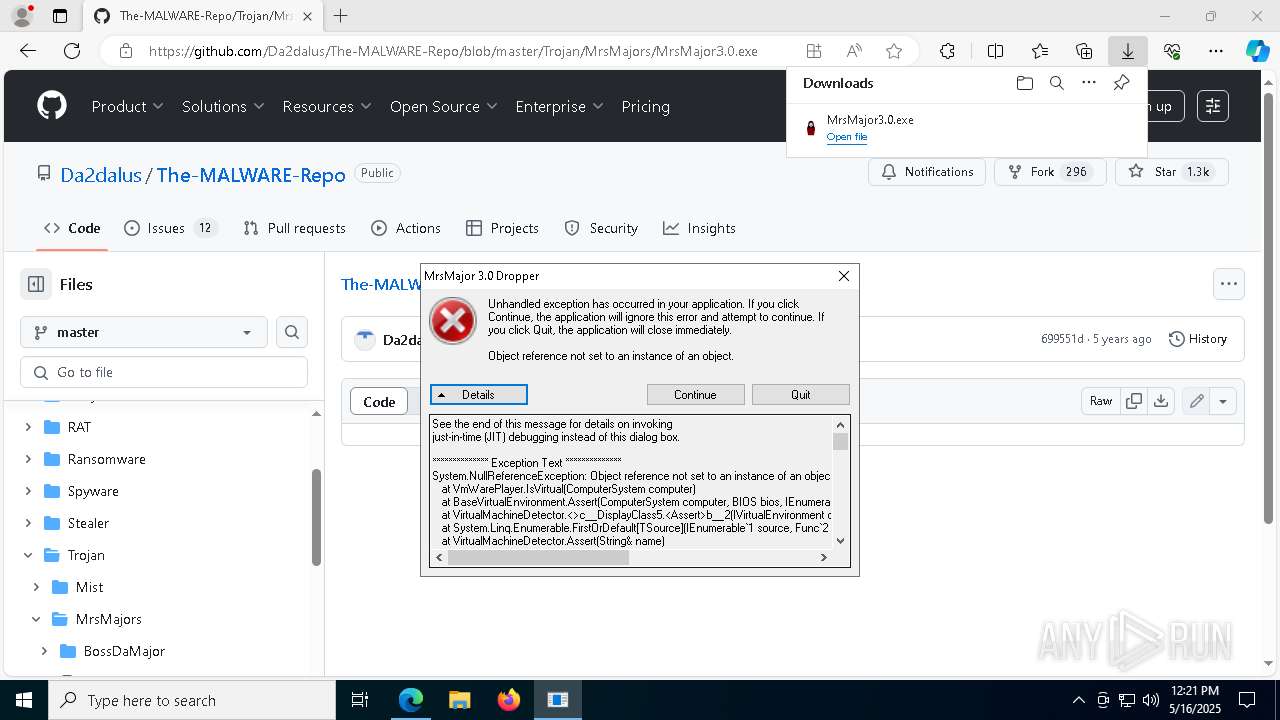Open Task View on taskbar

(360, 700)
